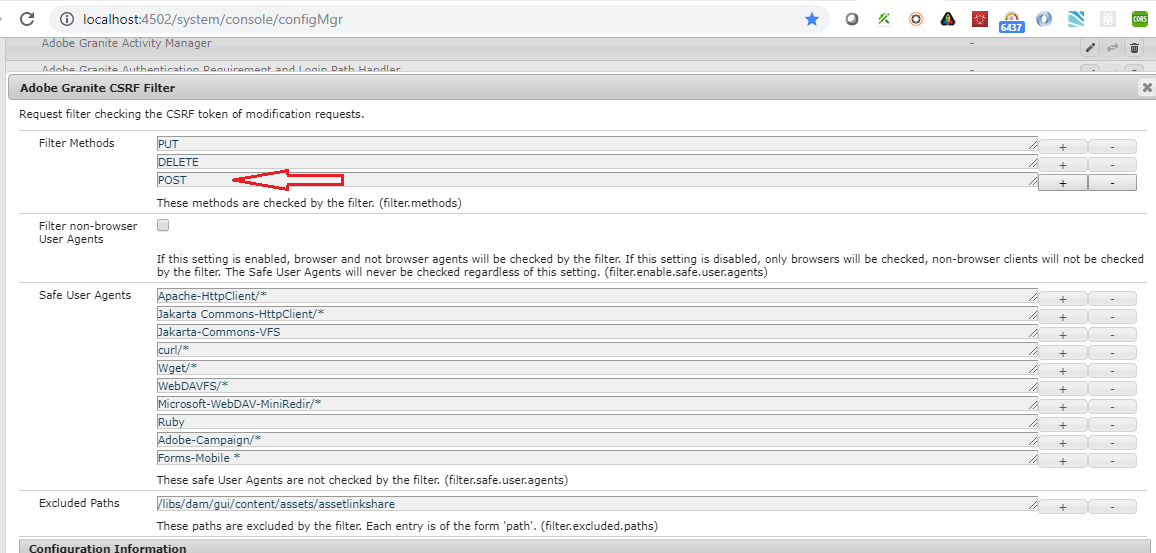
Task: Add a filter method after POST
Action: (x=1062, y=183)
